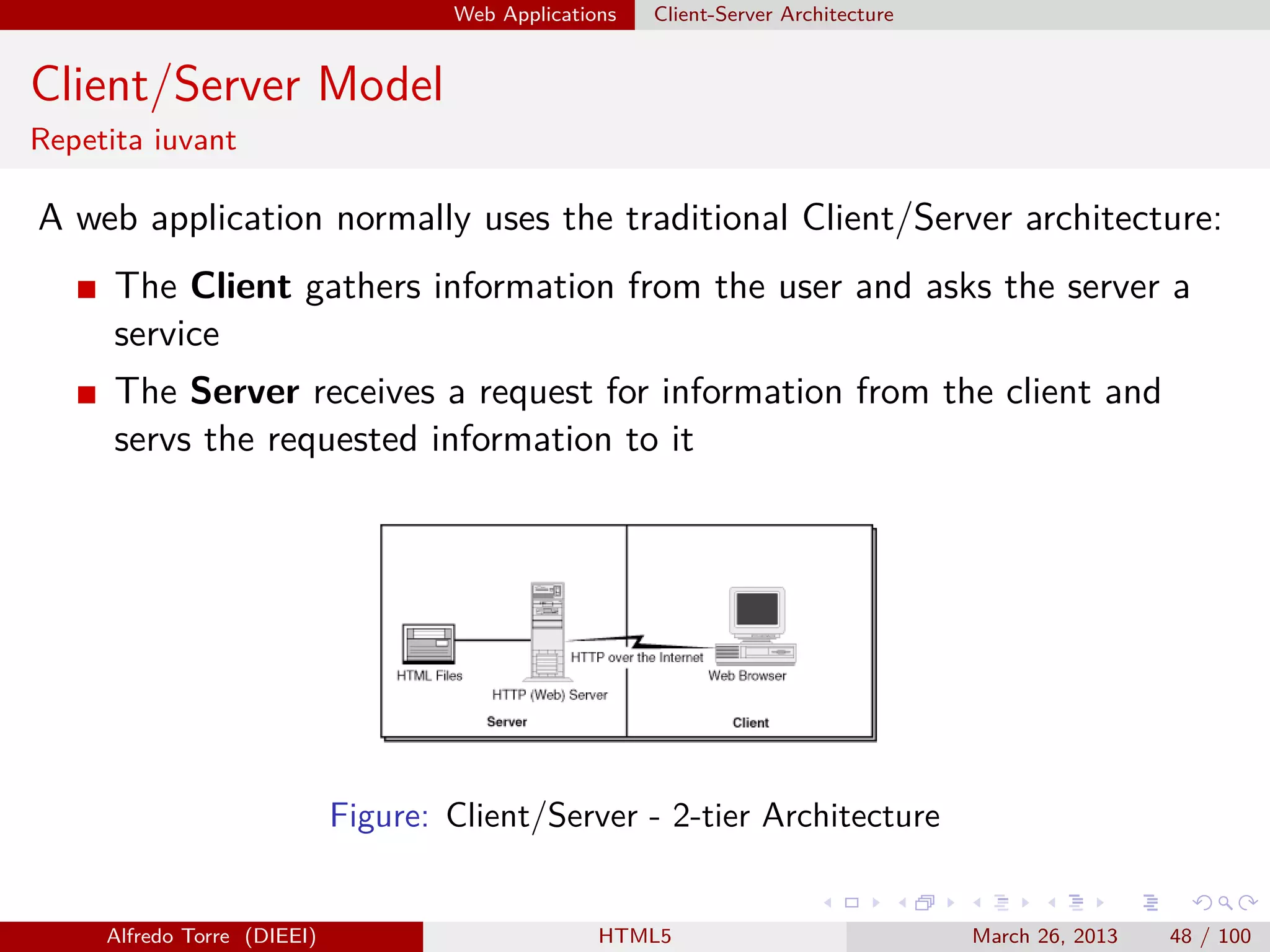Click the red square bullet before The Server

coord(87,395)
